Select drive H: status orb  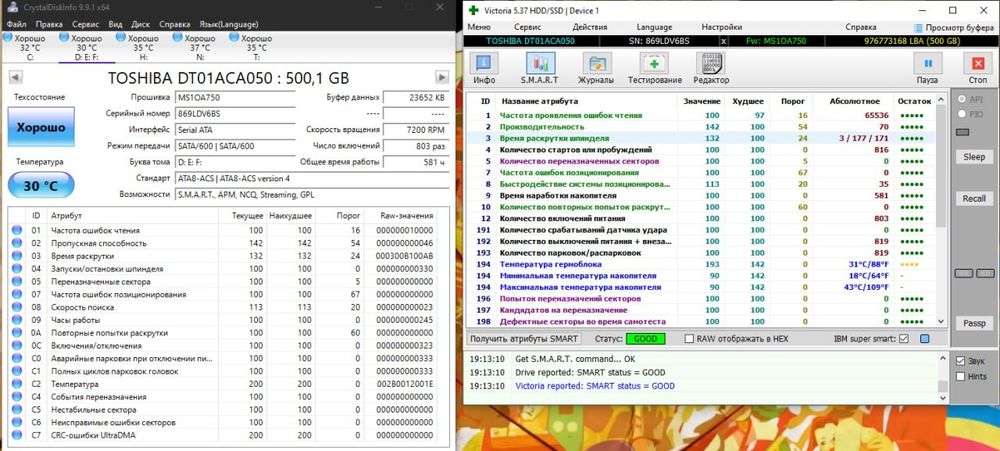click(x=121, y=38)
